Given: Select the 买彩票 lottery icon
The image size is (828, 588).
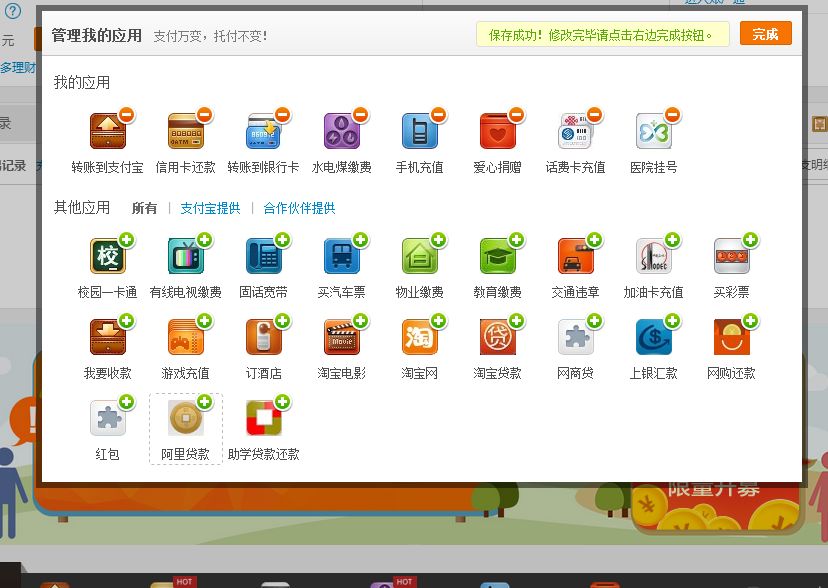Looking at the screenshot, I should tap(731, 256).
